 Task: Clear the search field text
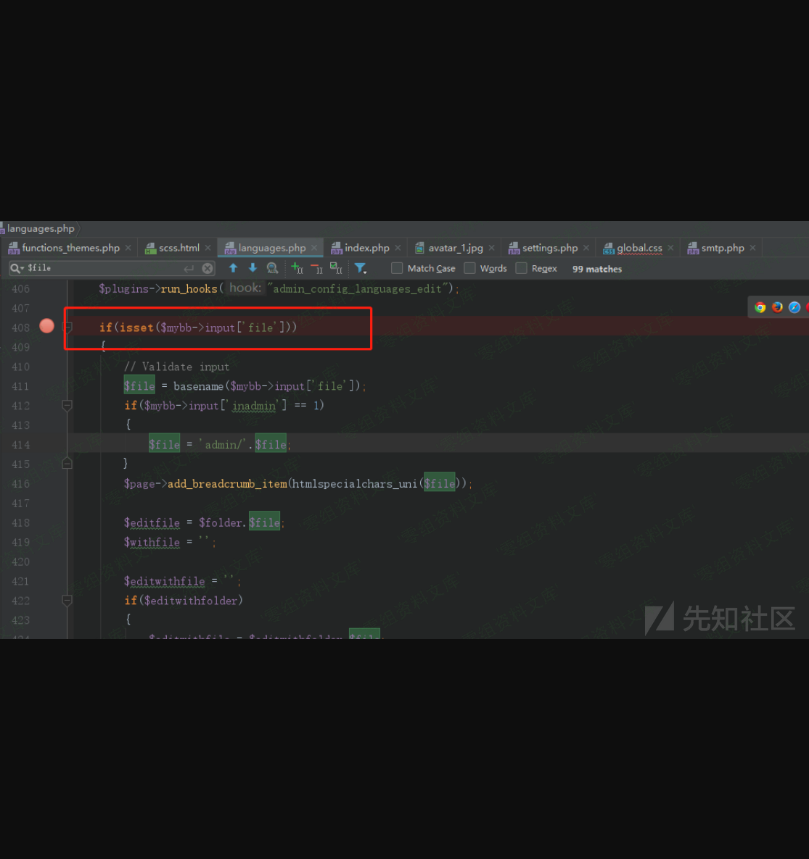click(208, 268)
